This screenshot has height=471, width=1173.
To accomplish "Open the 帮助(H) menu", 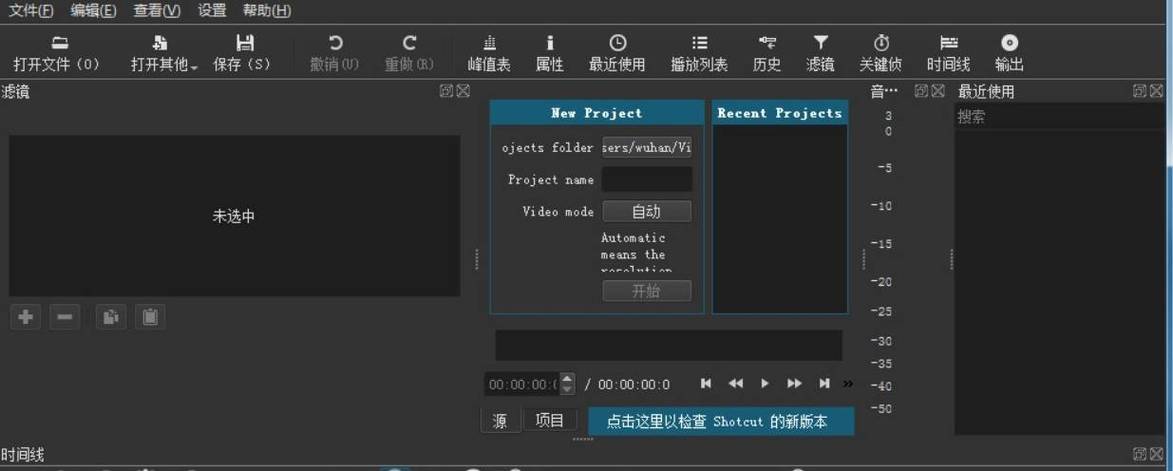I will (x=267, y=10).
